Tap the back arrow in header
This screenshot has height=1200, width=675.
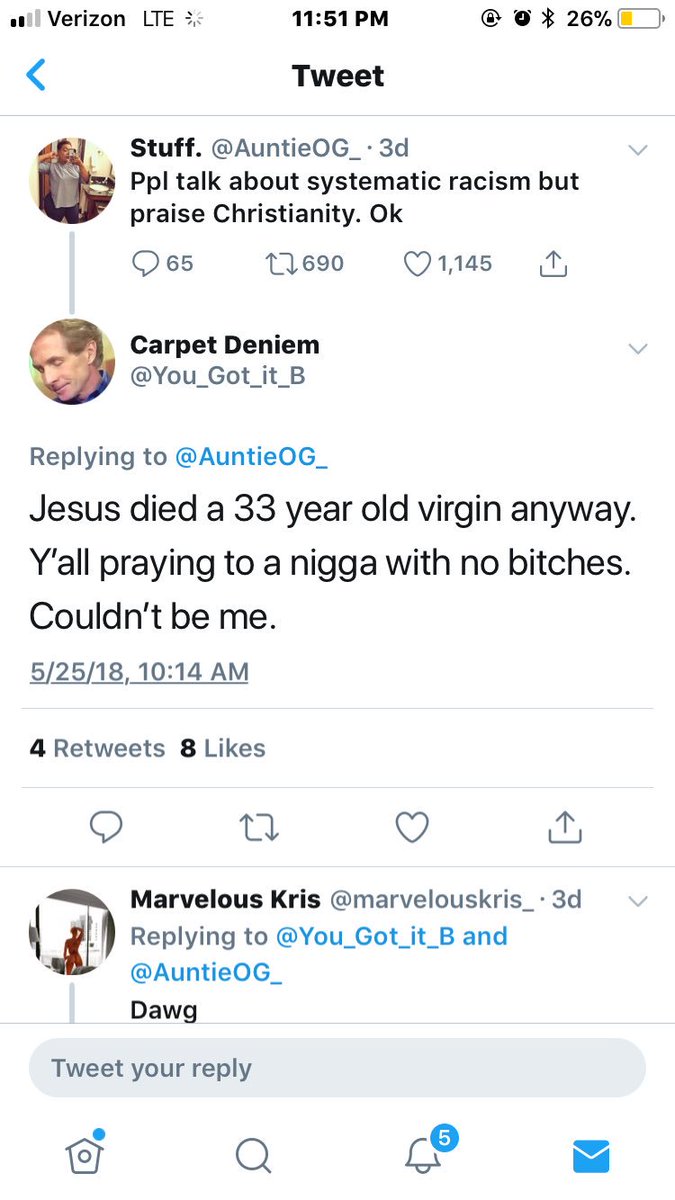click(x=35, y=75)
